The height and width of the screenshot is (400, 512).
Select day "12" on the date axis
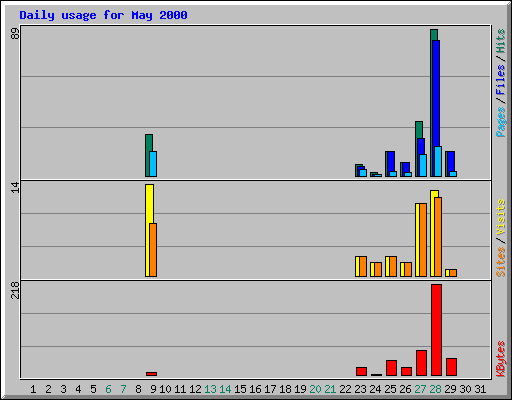(195, 389)
